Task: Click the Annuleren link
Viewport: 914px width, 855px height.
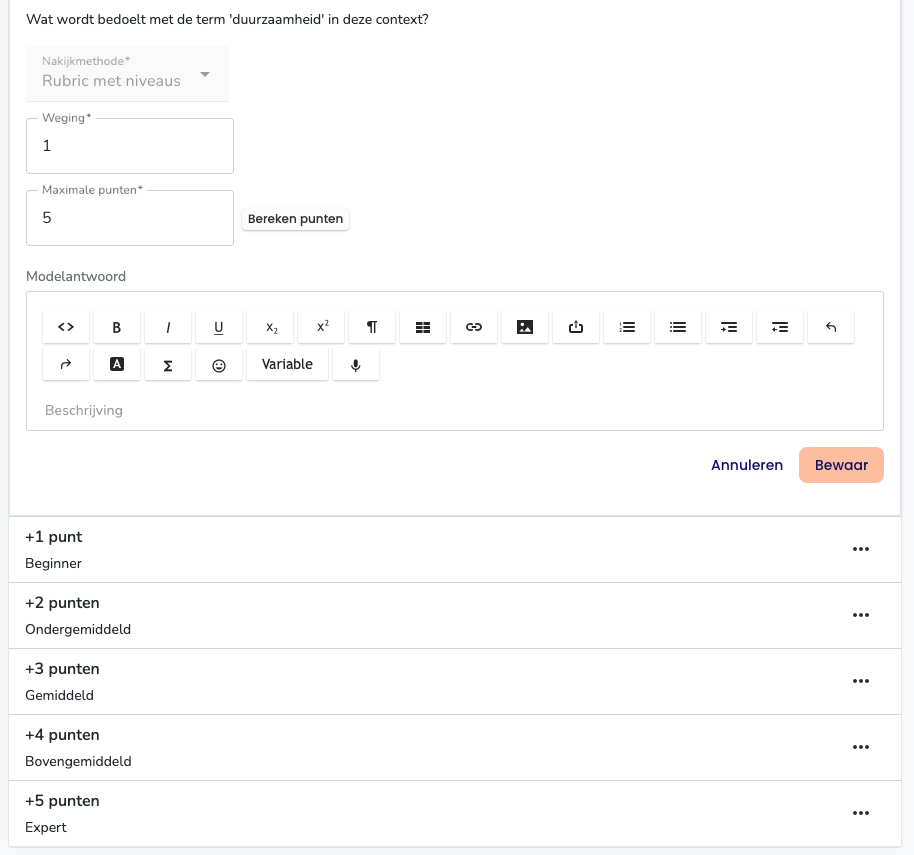Action: (747, 465)
